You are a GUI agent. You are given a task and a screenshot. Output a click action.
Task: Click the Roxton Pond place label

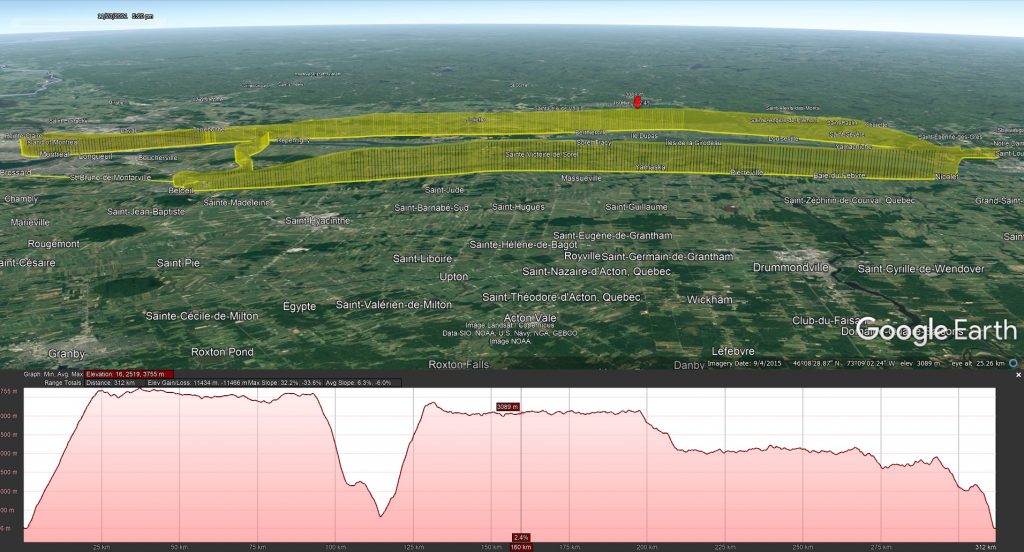click(222, 352)
